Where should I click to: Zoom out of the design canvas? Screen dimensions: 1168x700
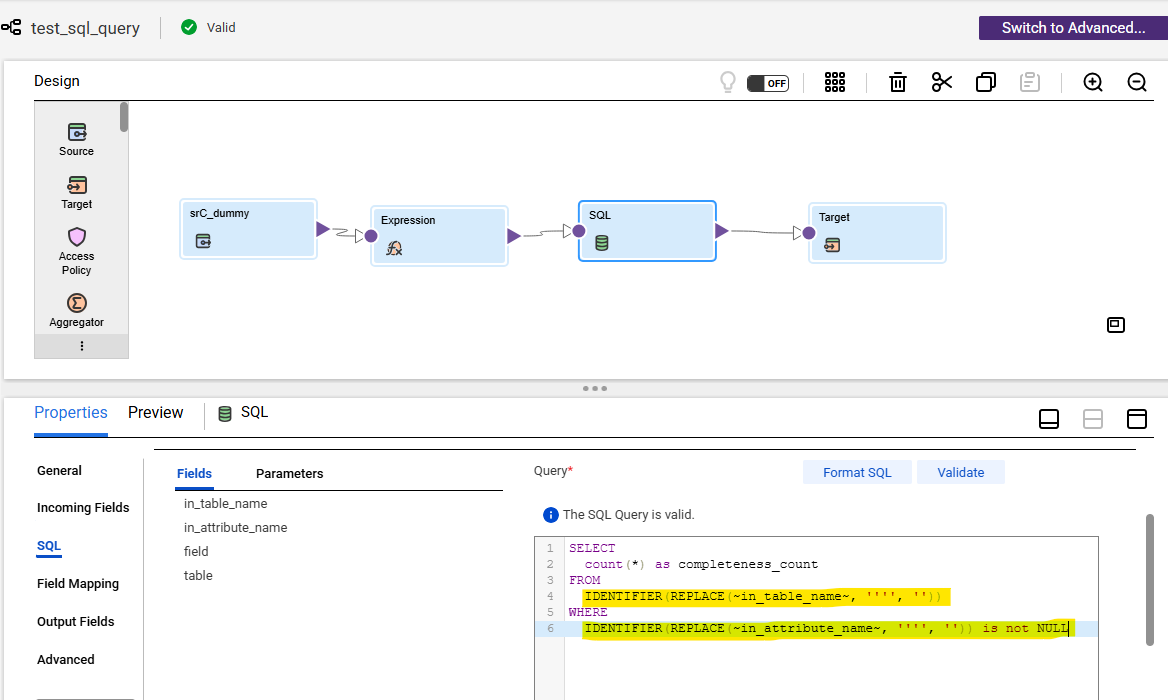click(1137, 83)
